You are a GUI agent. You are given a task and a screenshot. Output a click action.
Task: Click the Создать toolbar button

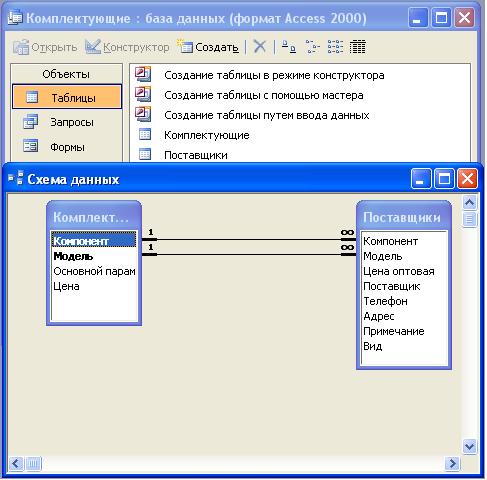[208, 47]
